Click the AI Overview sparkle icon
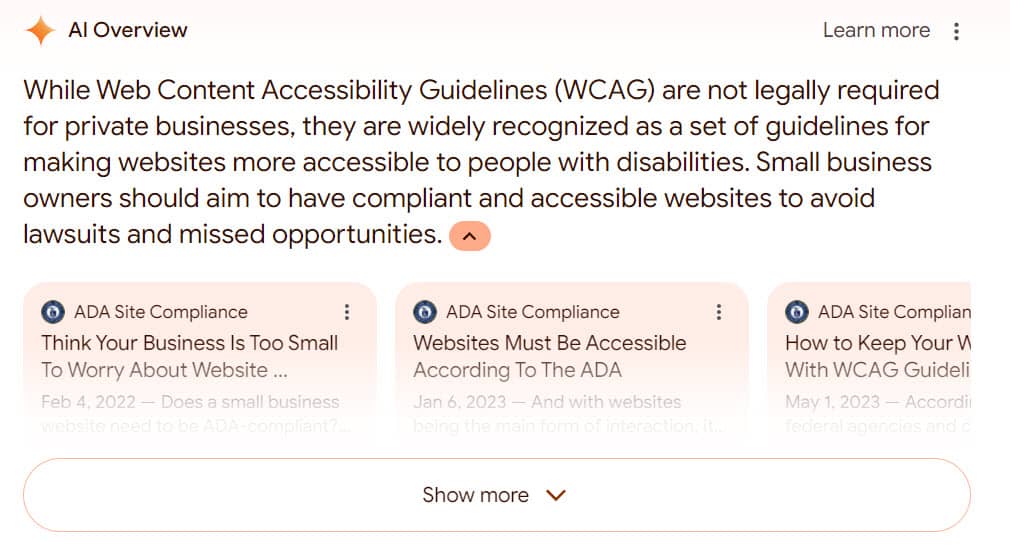Image resolution: width=1010 pixels, height=548 pixels. [40, 30]
